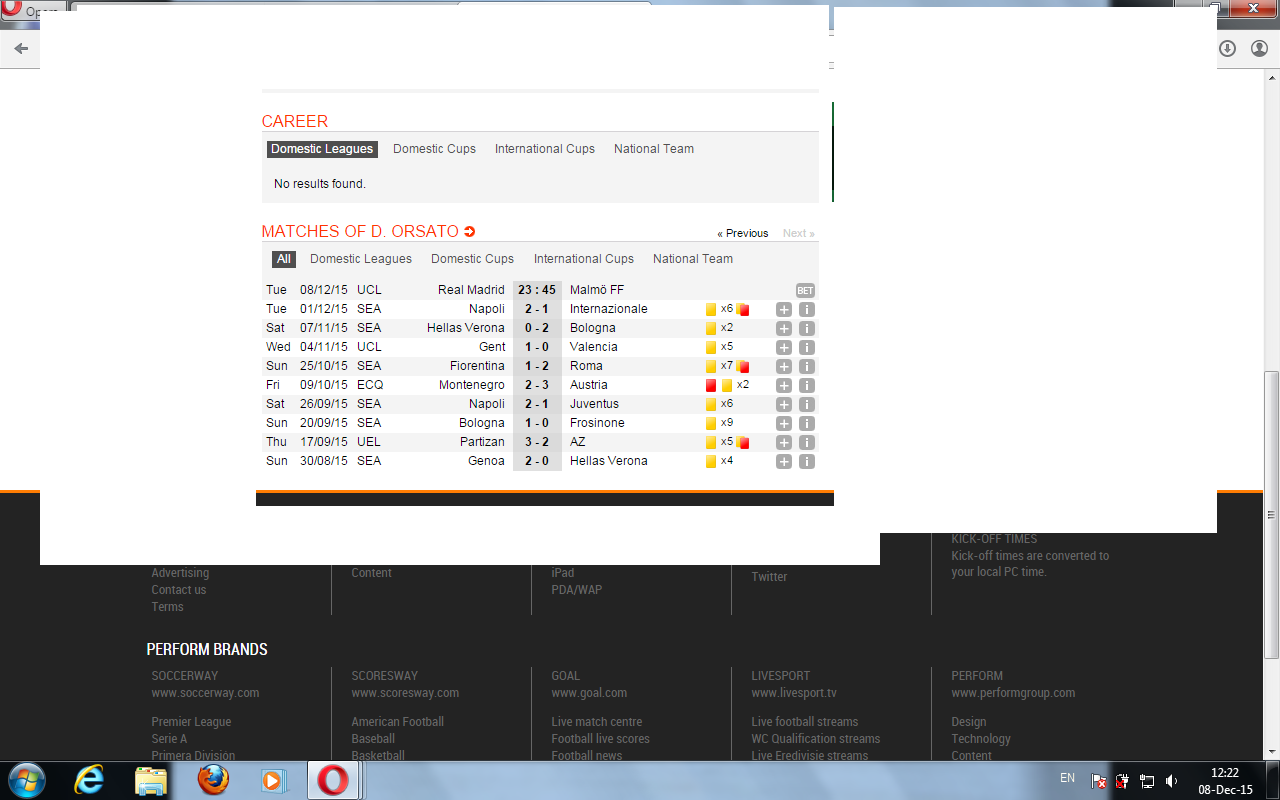Expand match details for Napoli vs Internazionale
The image size is (1280, 800).
(784, 310)
